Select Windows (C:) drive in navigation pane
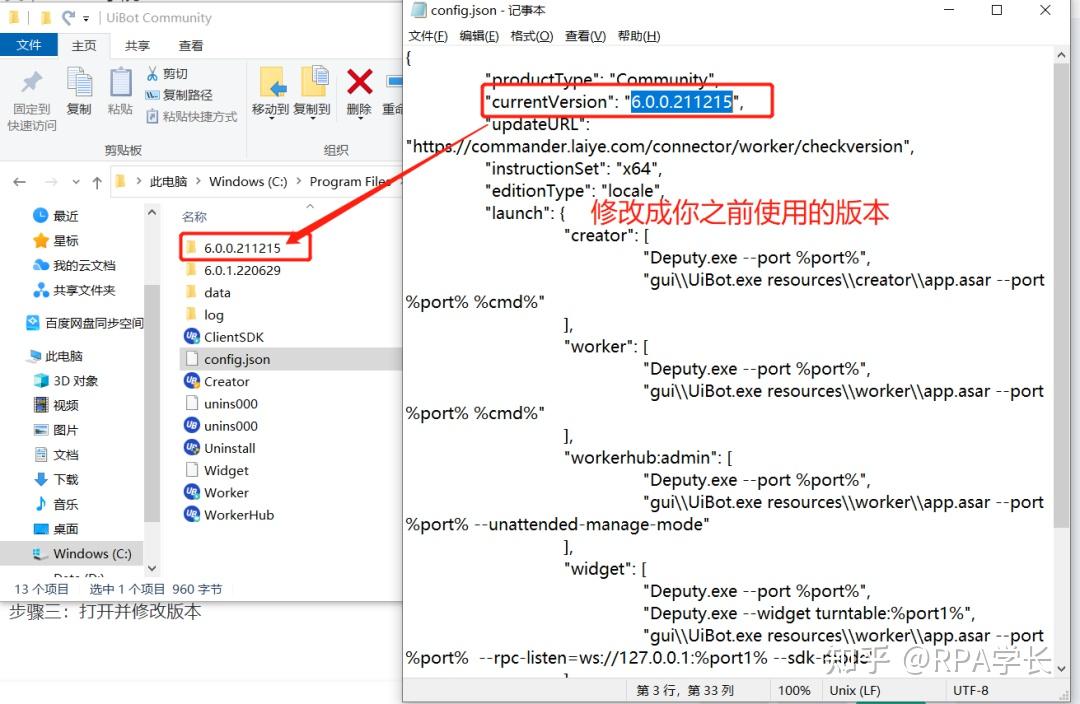 coord(72,553)
